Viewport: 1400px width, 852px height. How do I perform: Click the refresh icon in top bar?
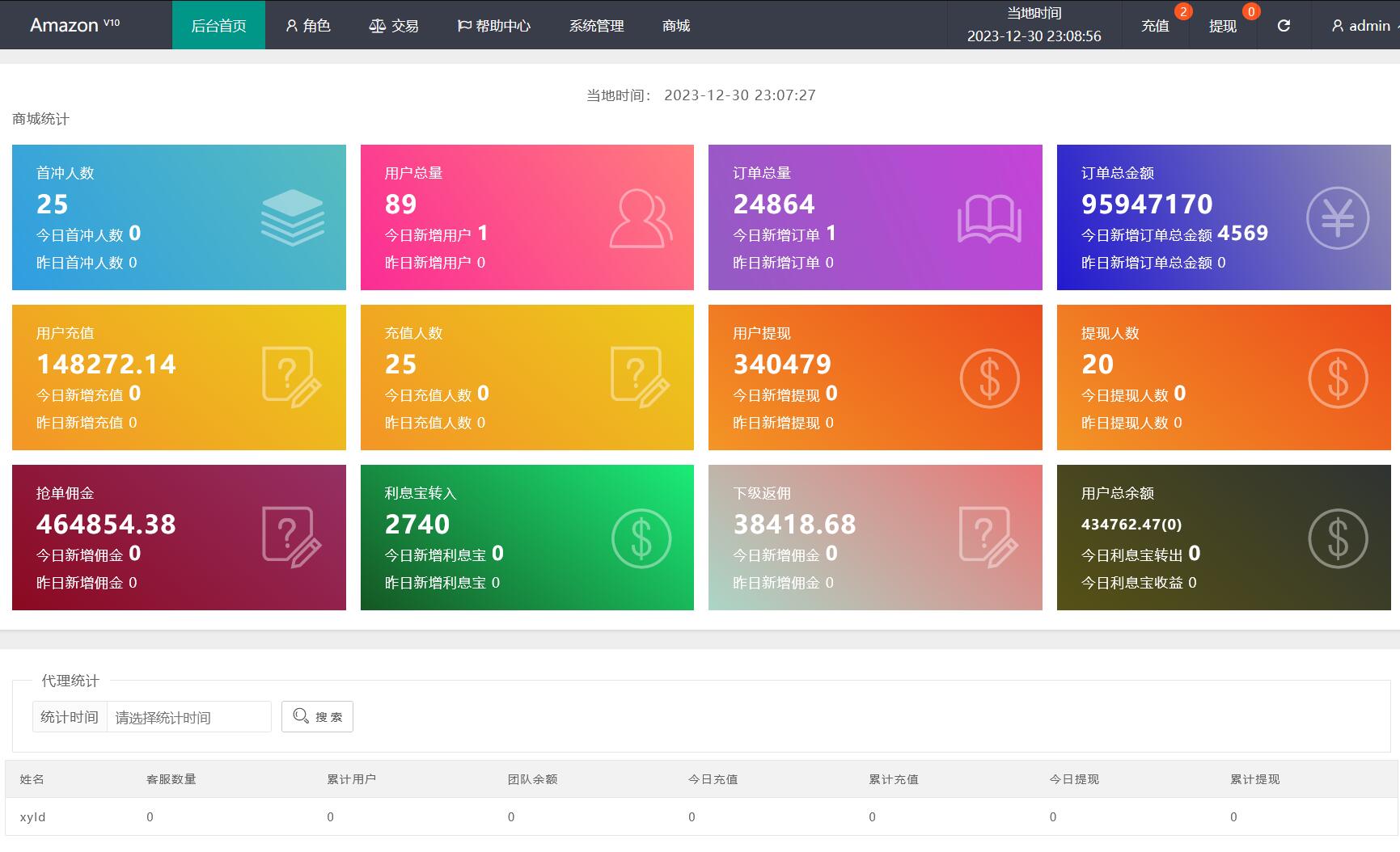(x=1284, y=26)
